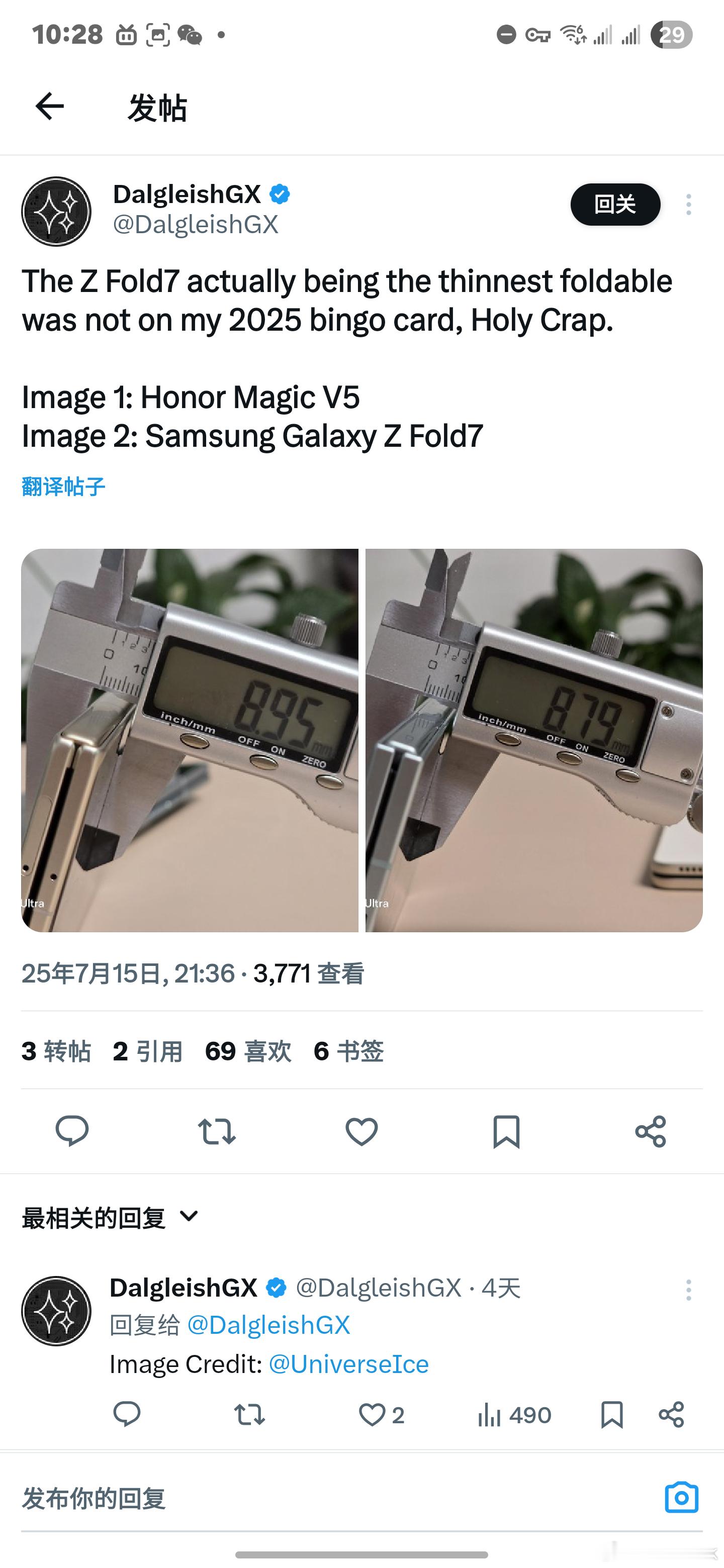The width and height of the screenshot is (724, 1568).
Task: Bookmark the main post
Action: (506, 1132)
